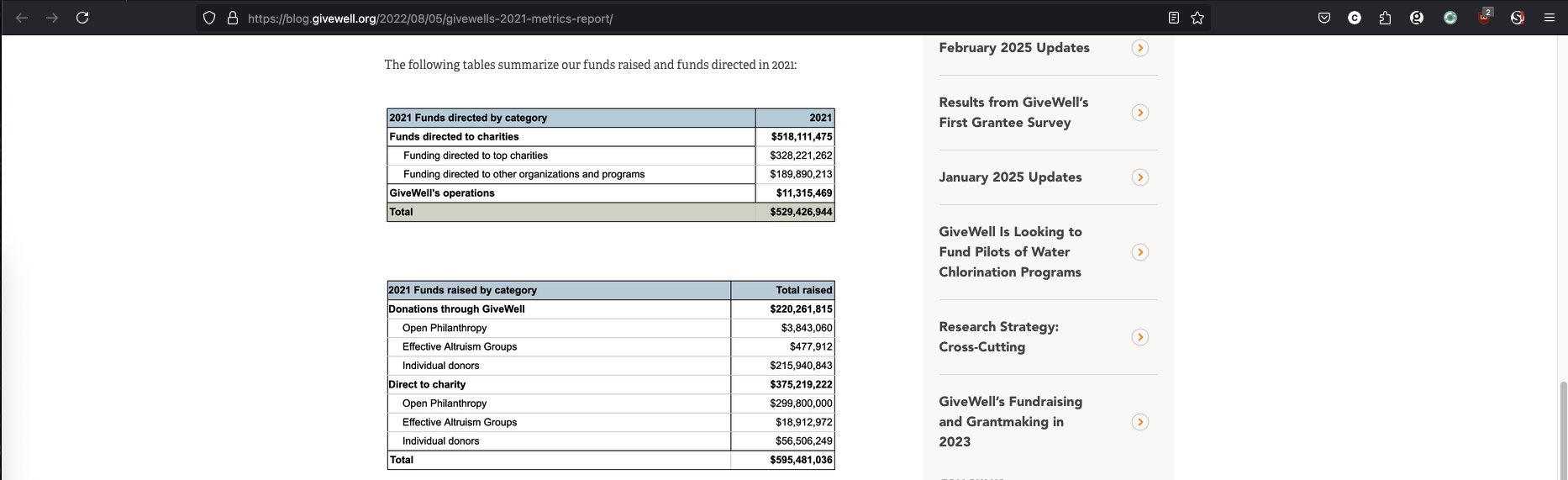
Task: Select 'Donations through GiveWell' row label
Action: pyautogui.click(x=456, y=309)
